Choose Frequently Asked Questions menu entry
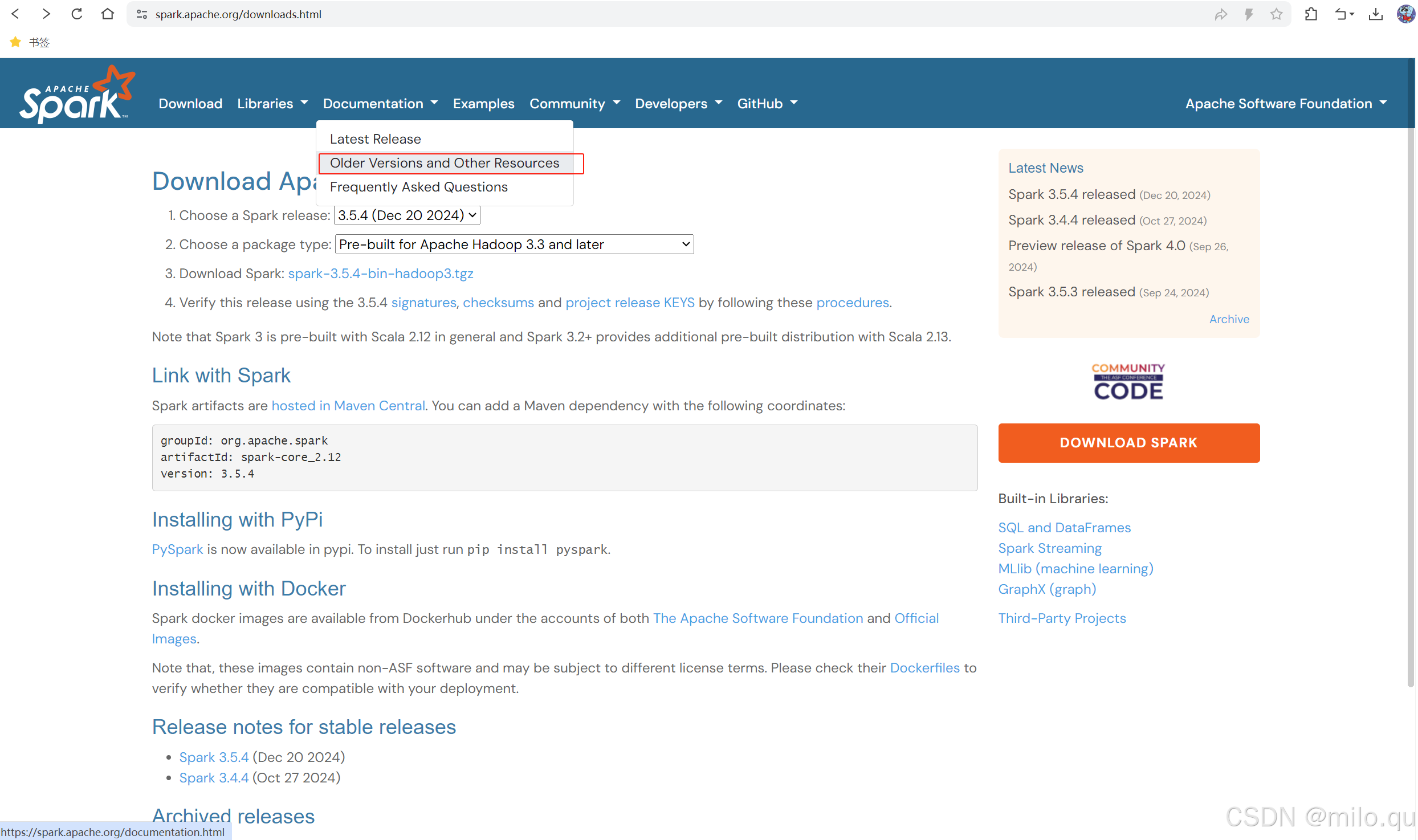 (x=418, y=187)
